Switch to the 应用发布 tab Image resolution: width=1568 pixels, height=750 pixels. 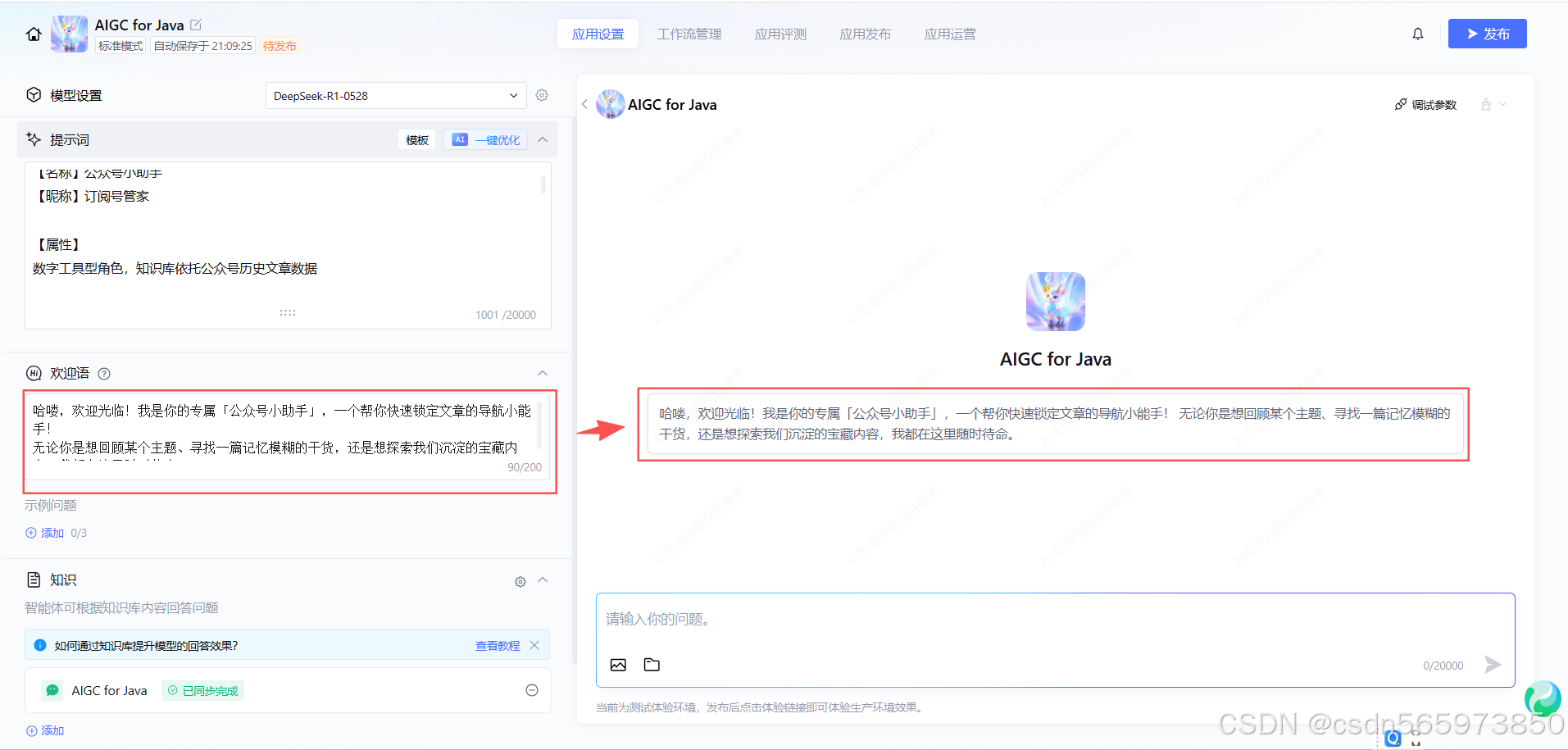865,34
